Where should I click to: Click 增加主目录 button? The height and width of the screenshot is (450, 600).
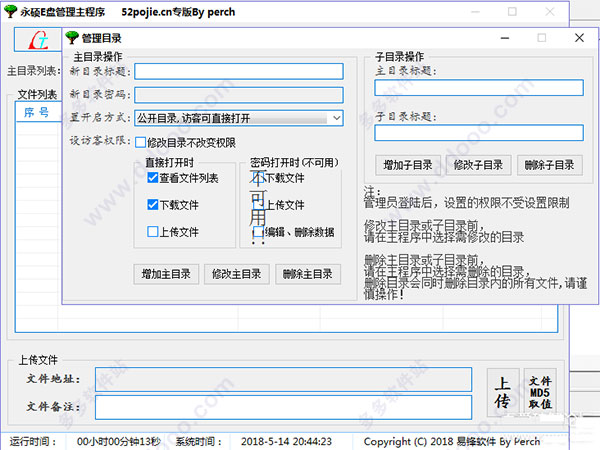[x=166, y=274]
